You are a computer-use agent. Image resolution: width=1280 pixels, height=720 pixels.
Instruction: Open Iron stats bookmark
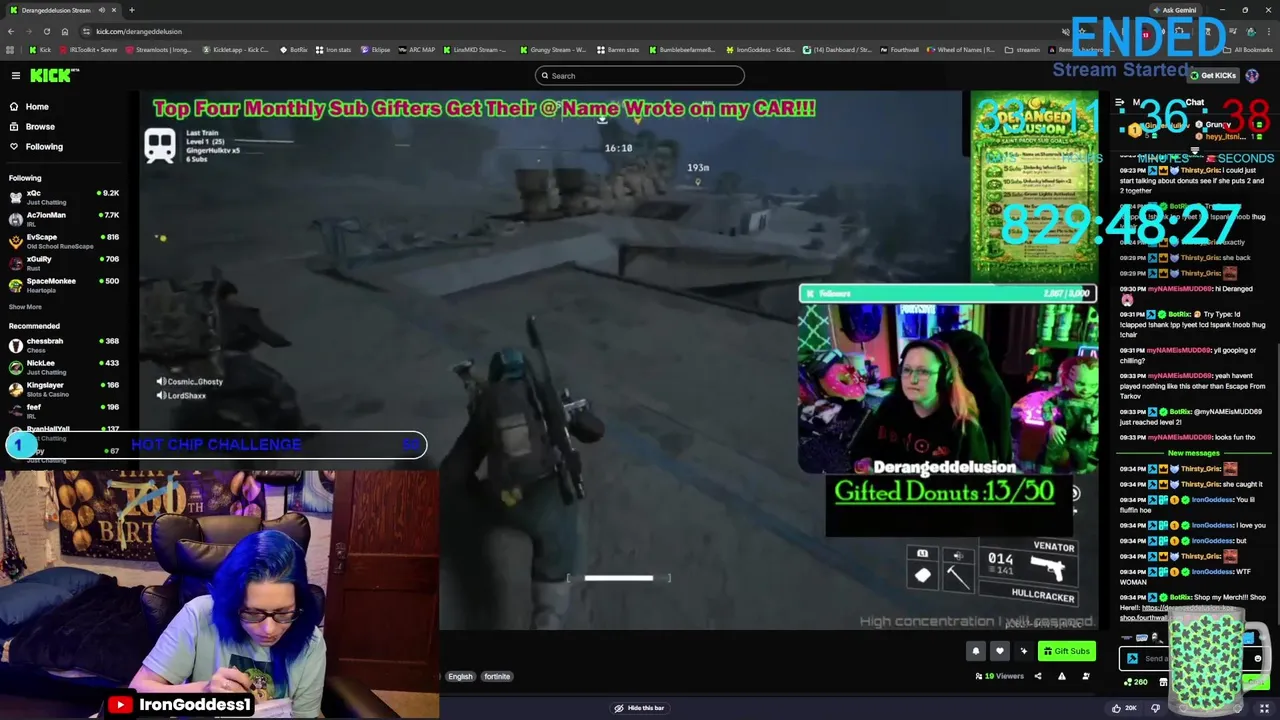tap(334, 49)
